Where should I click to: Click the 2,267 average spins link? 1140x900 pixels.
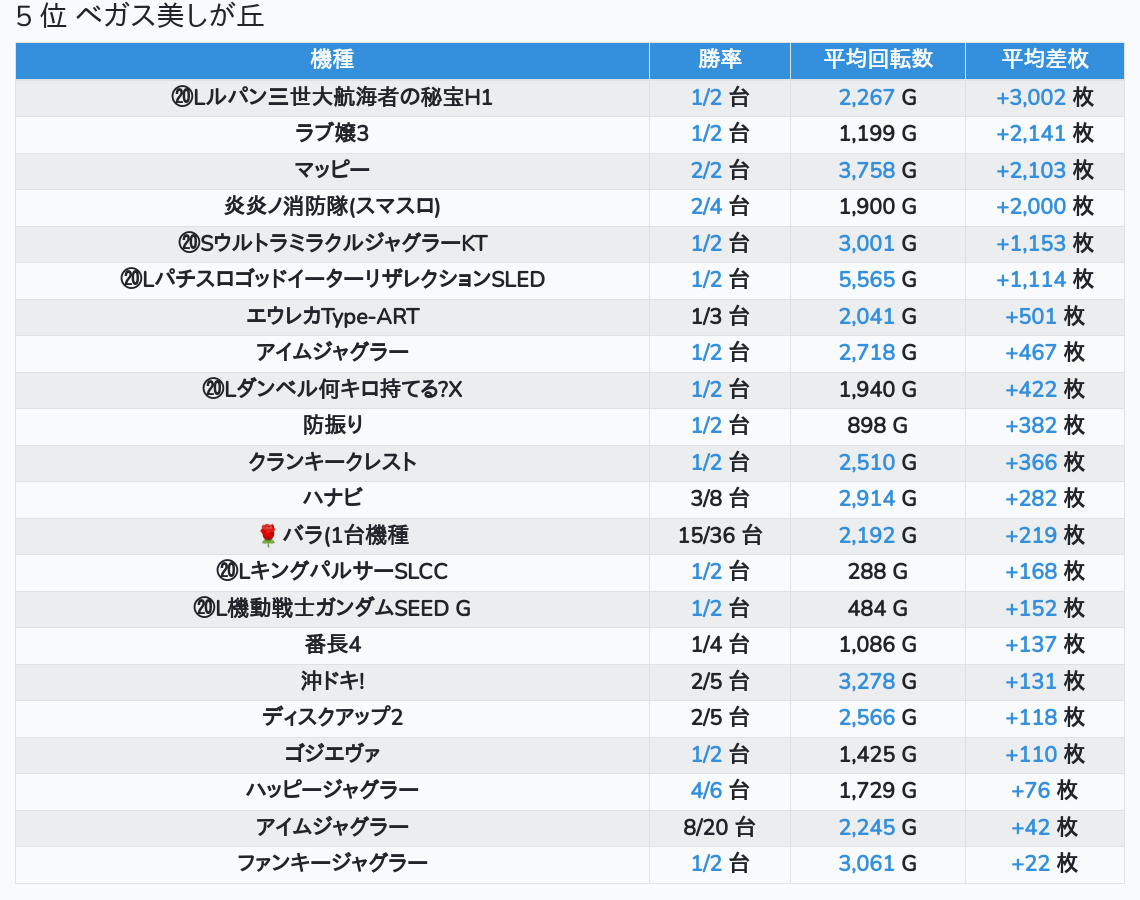point(866,97)
